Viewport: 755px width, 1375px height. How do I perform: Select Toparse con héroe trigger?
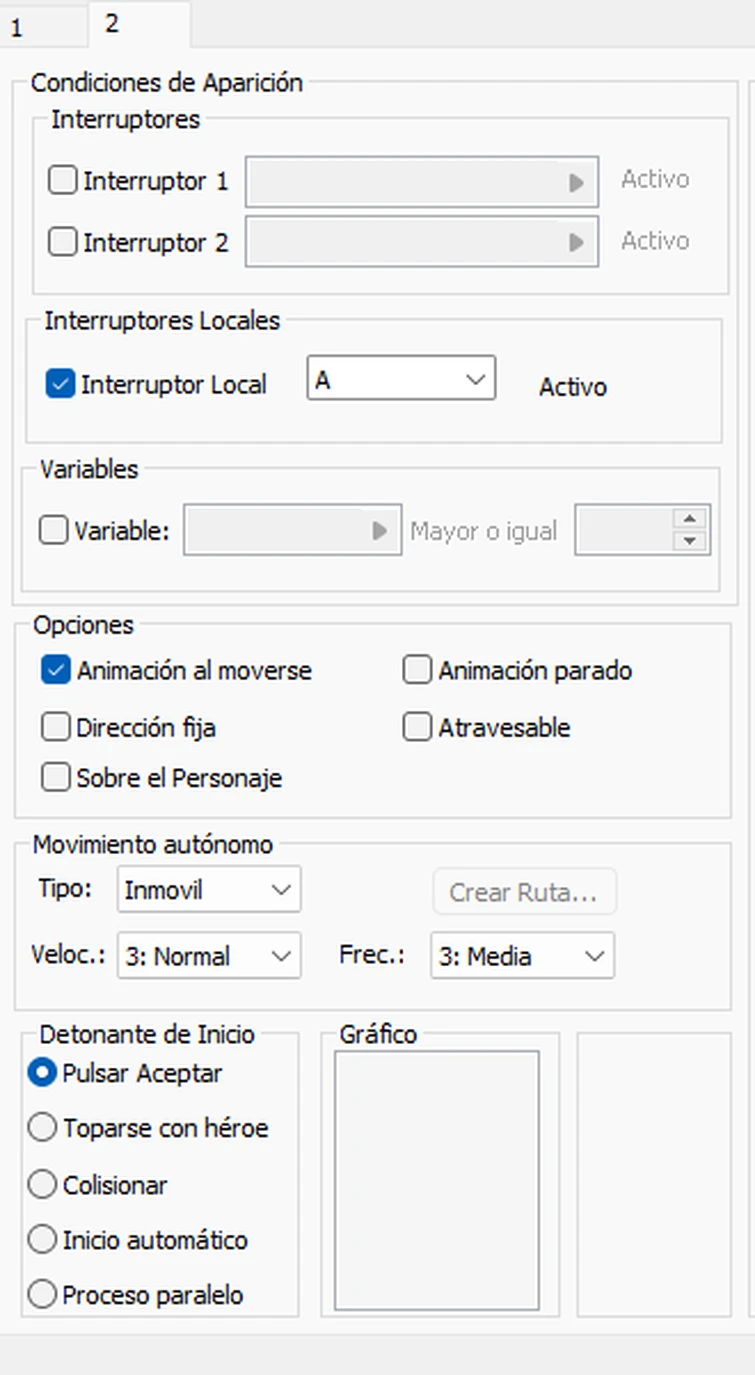point(42,1128)
